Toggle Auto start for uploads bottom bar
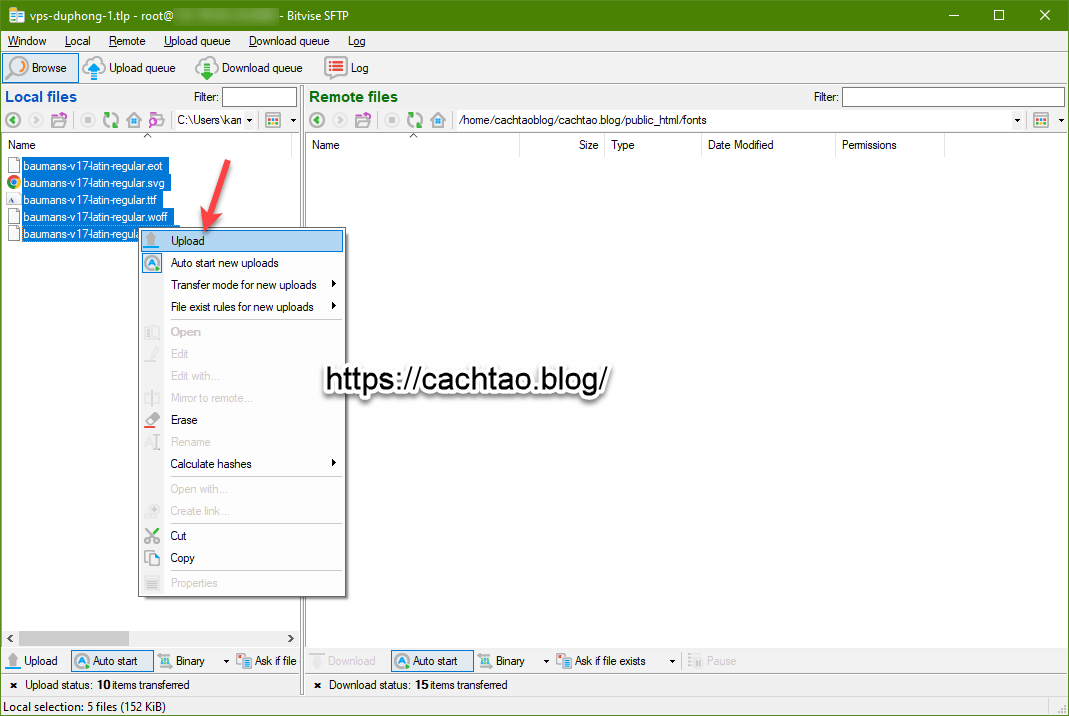 (112, 661)
